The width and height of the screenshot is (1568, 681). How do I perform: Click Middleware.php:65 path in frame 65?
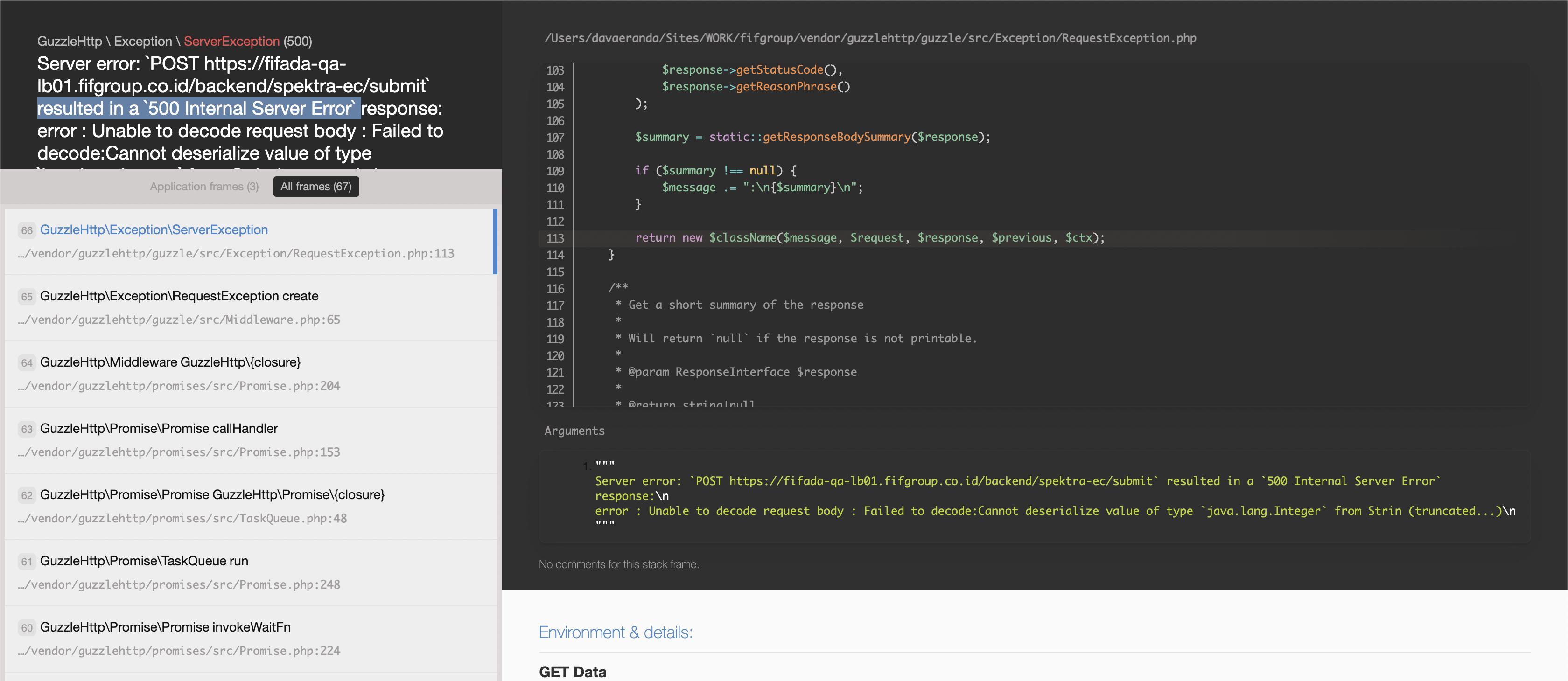(x=179, y=320)
